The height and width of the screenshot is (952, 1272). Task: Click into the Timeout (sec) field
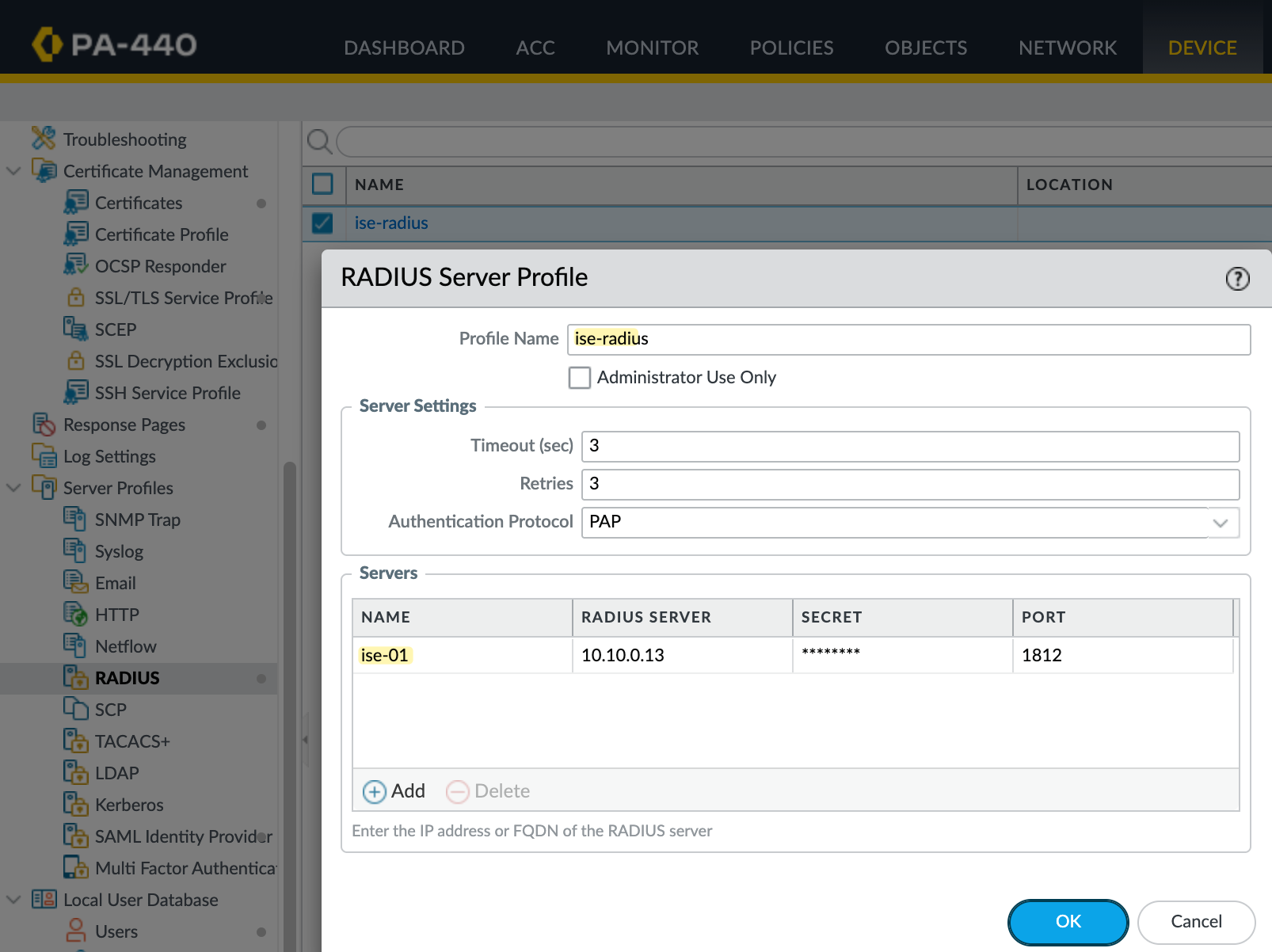coord(909,446)
